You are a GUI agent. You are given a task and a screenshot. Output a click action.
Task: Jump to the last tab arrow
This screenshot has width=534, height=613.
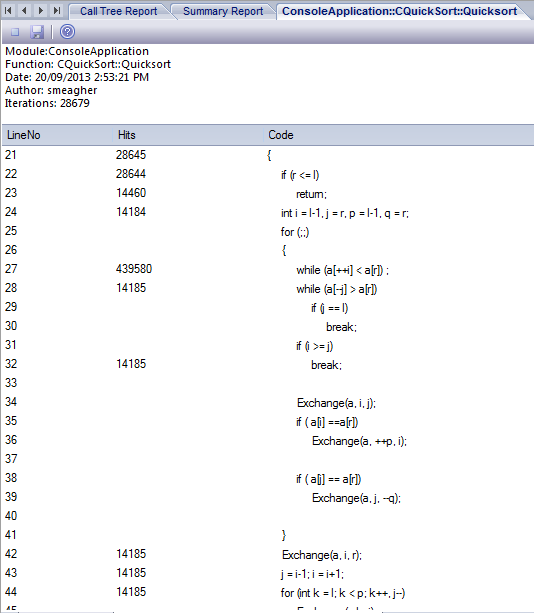(57, 10)
